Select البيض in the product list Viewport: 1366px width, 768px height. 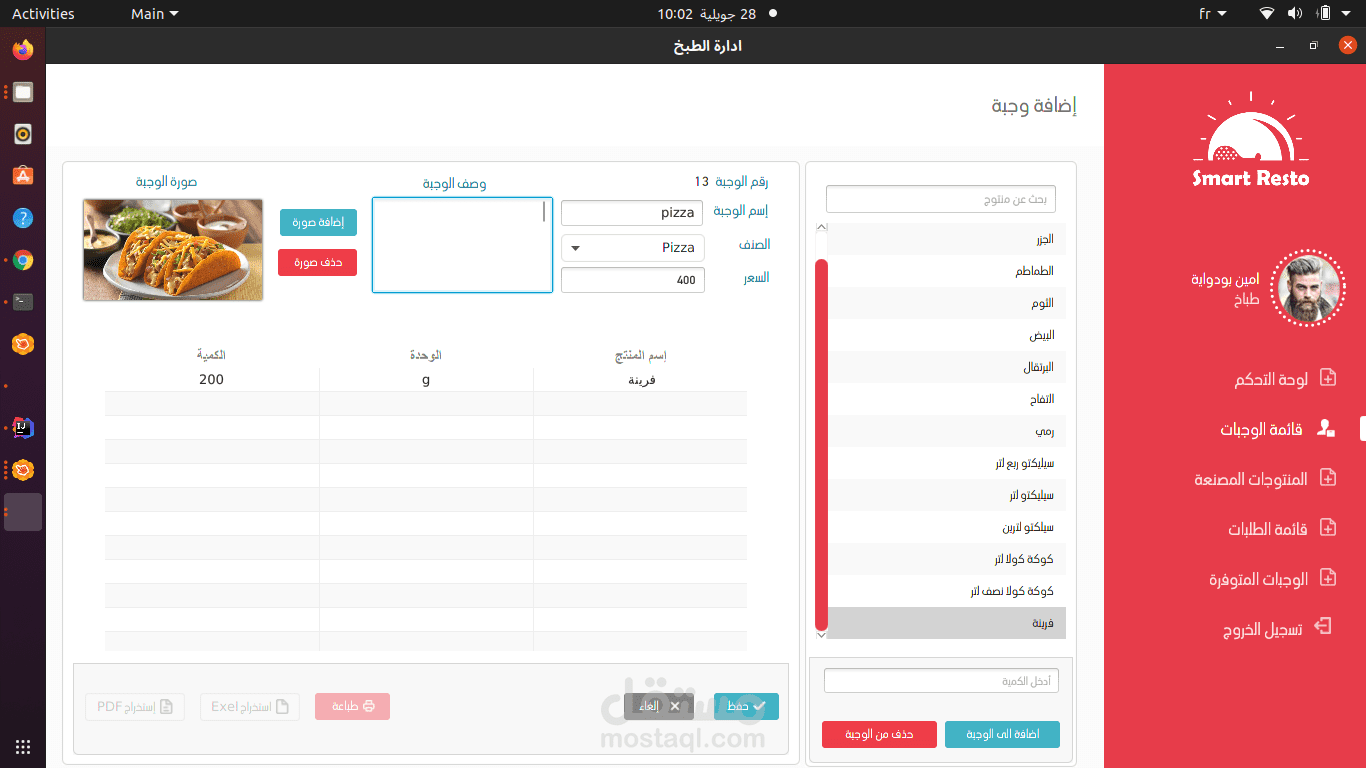pyautogui.click(x=947, y=335)
